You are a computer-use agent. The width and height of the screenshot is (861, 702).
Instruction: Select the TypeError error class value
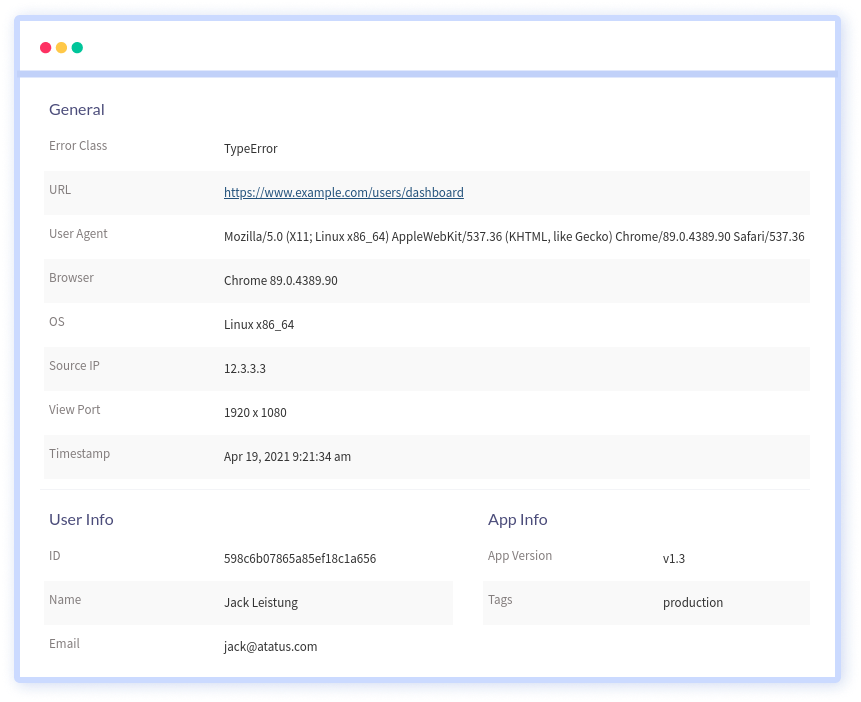250,149
